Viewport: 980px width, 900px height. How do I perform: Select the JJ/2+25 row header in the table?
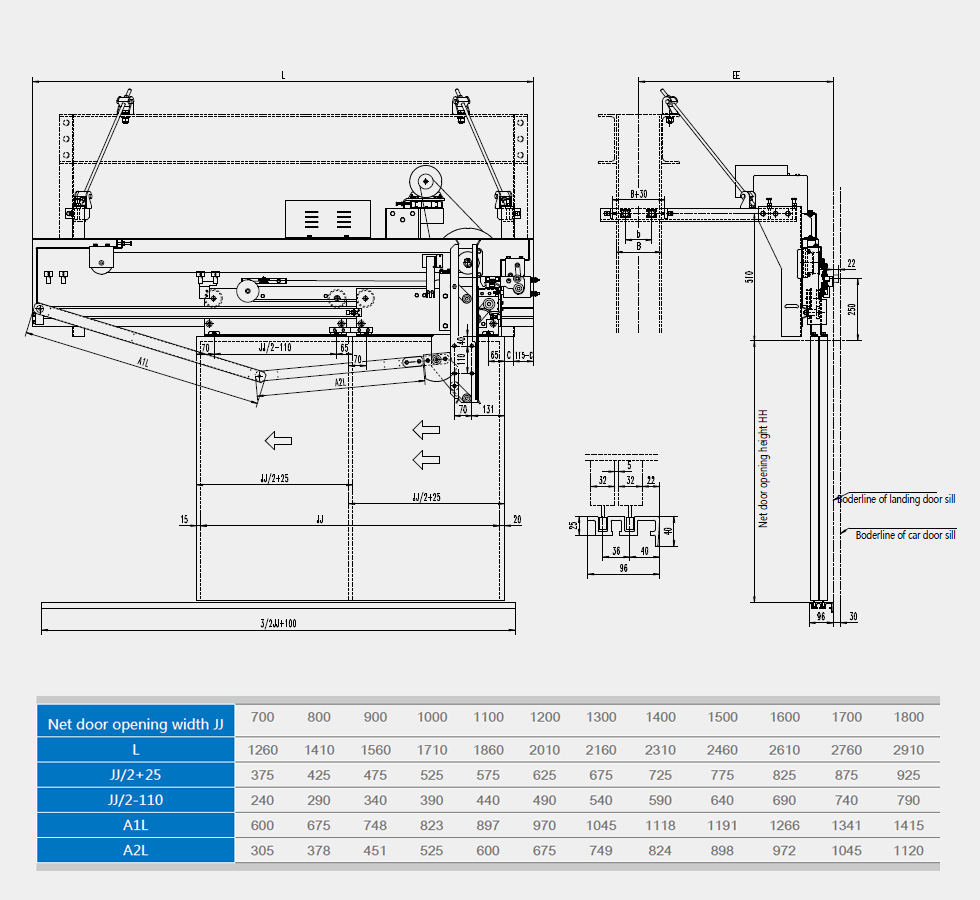tap(136, 775)
